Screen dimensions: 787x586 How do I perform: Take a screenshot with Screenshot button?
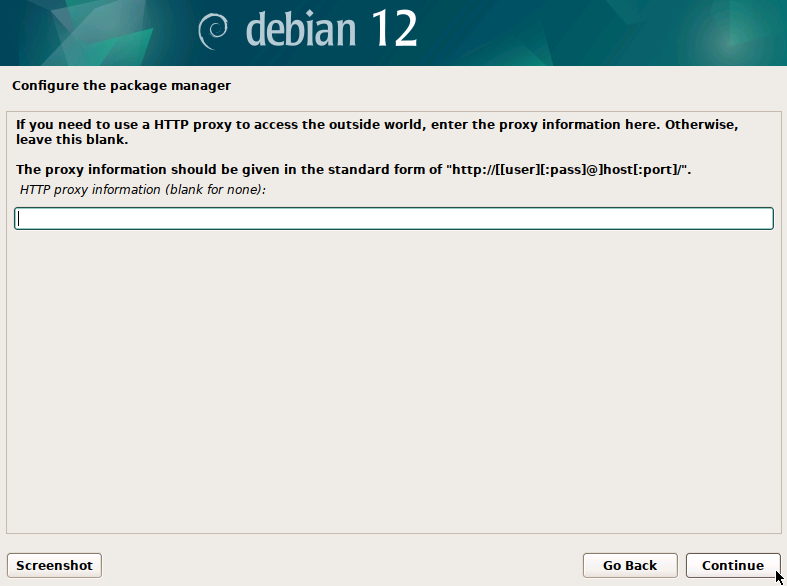click(54, 565)
